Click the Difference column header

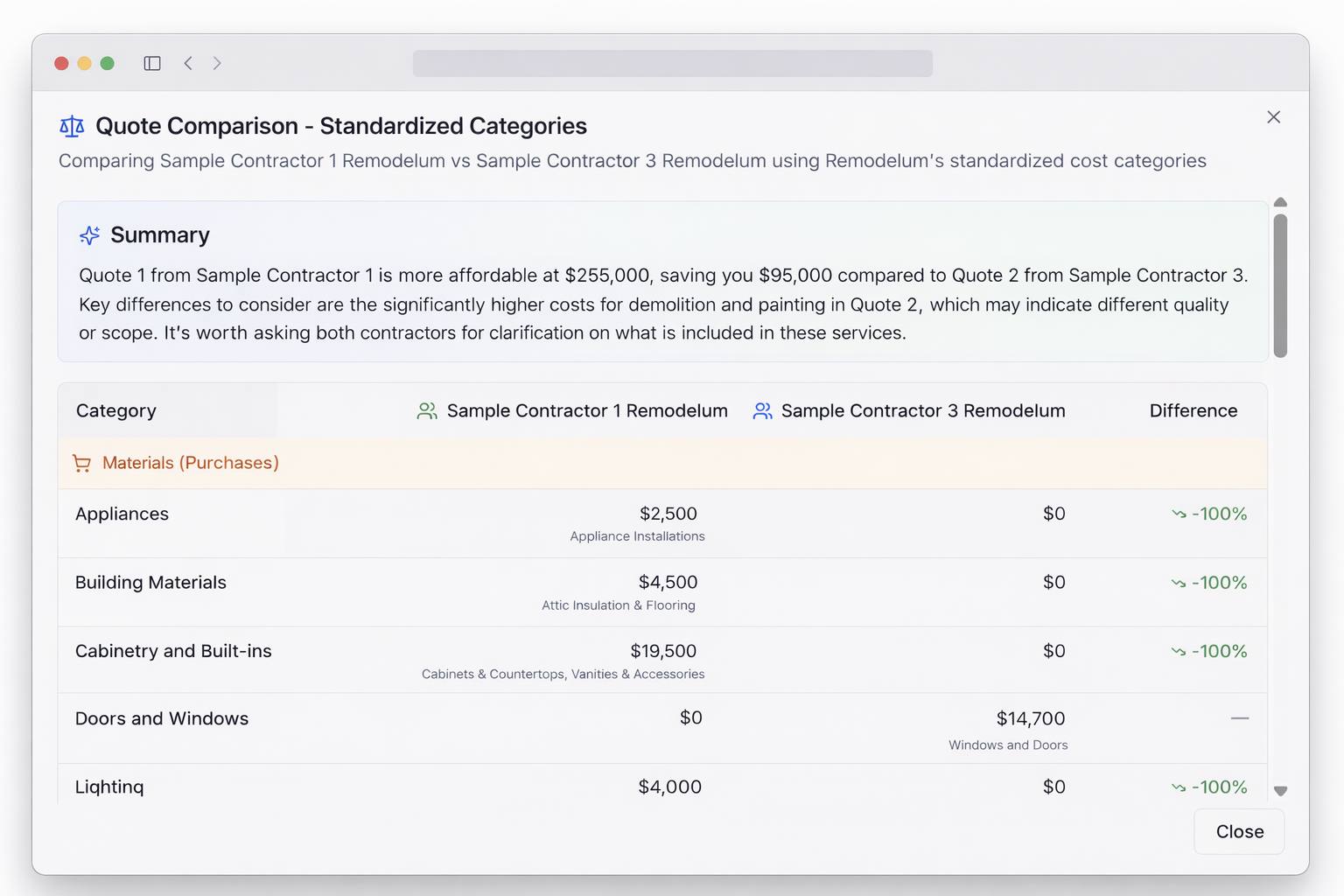pyautogui.click(x=1193, y=411)
